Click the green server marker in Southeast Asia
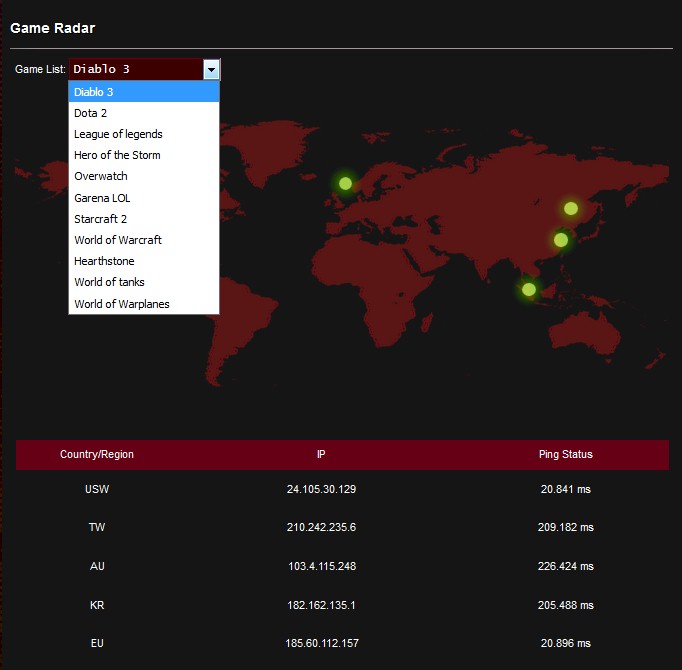Viewport: 682px width, 670px height. coord(528,289)
